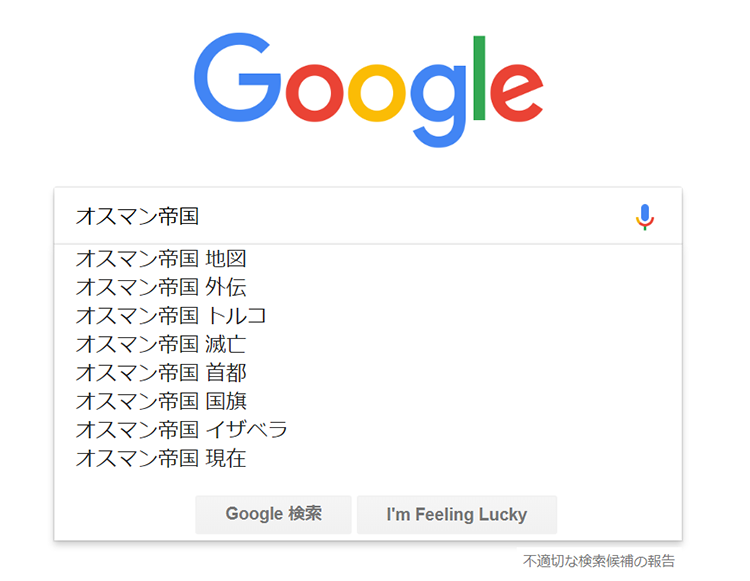Click the green letter l in the logo
The image size is (750, 581).
[479, 78]
